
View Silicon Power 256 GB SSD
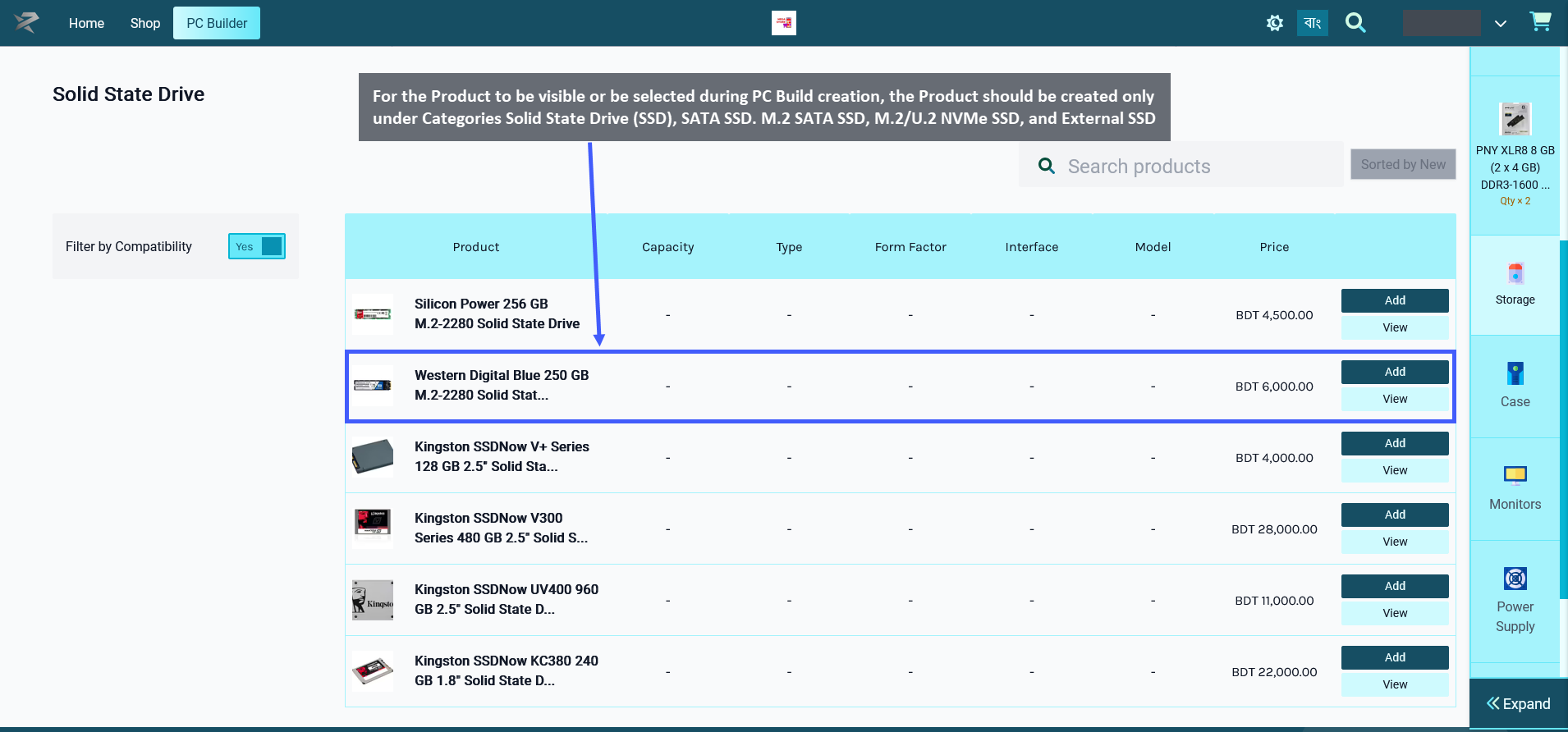(1395, 327)
